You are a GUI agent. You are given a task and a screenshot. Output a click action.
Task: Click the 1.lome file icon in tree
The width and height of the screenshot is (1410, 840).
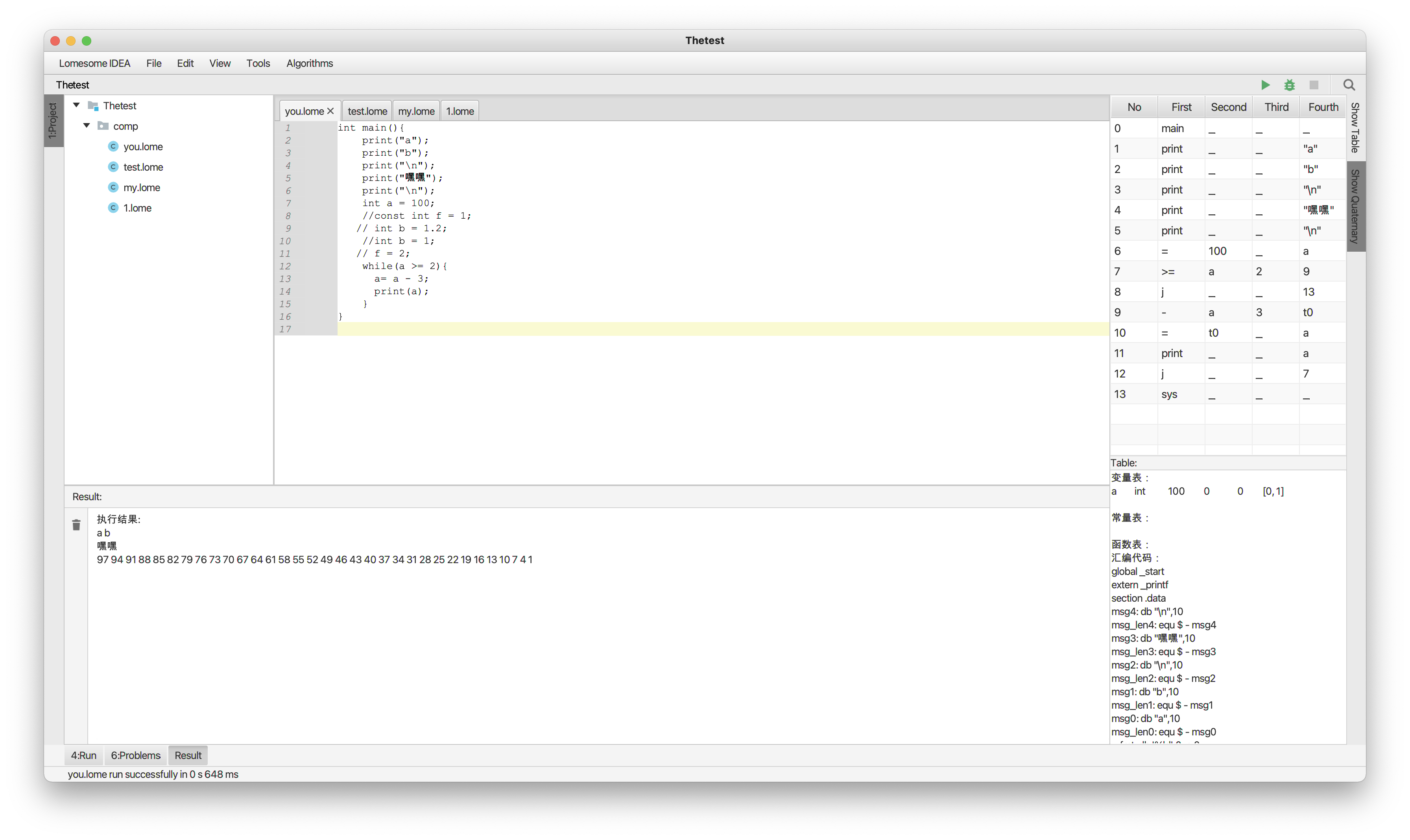pyautogui.click(x=113, y=208)
